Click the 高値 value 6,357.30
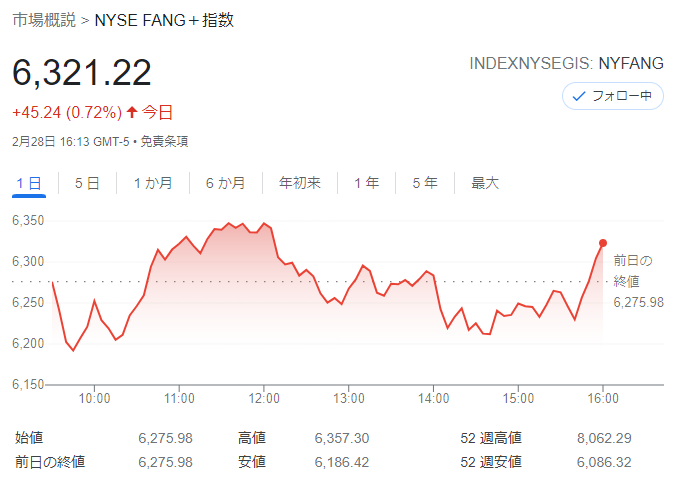678x480 pixels. 342,438
